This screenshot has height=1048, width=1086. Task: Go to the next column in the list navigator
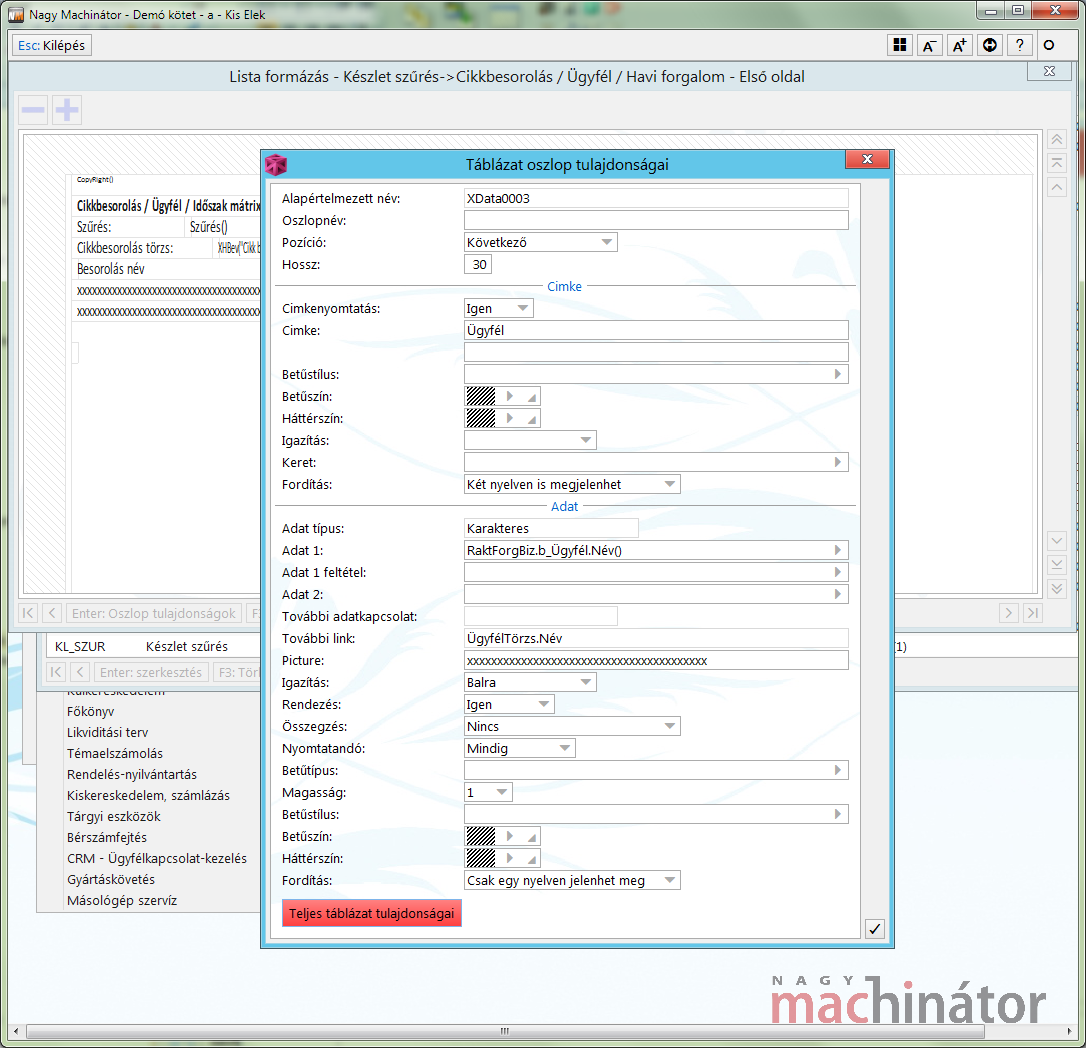(1008, 613)
